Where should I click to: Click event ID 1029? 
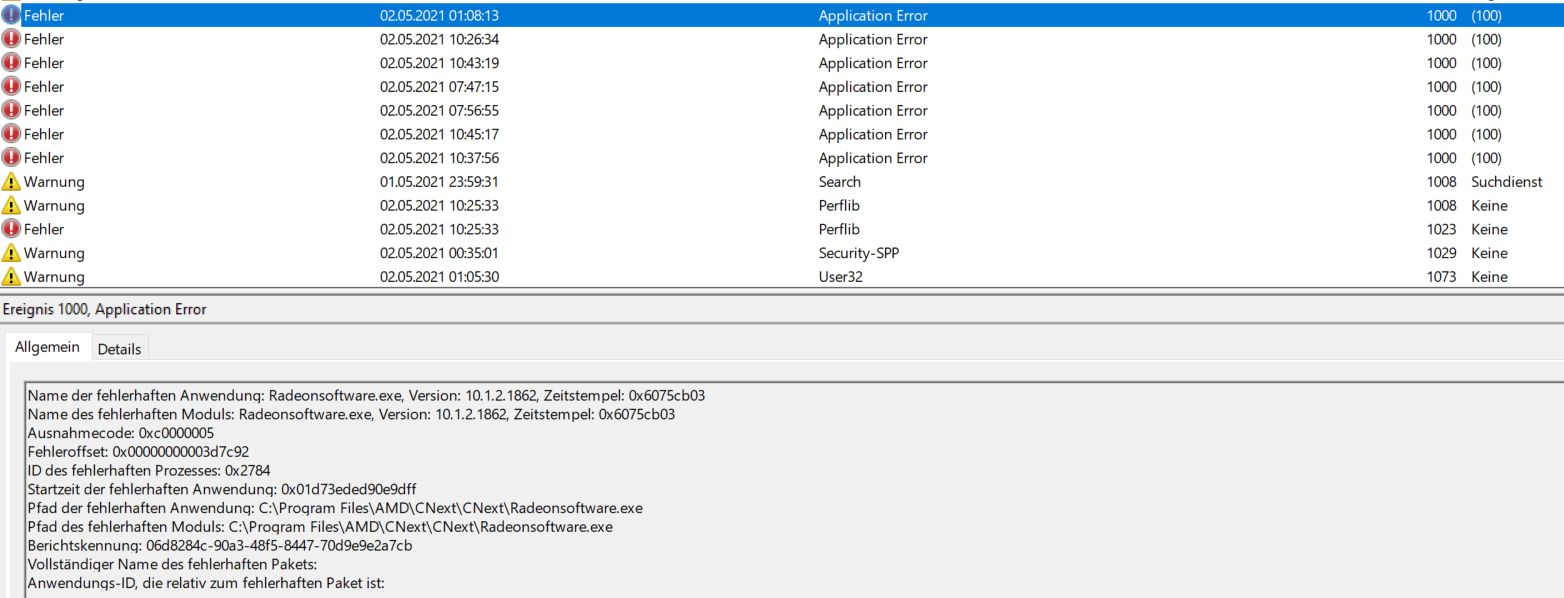[x=1441, y=253]
